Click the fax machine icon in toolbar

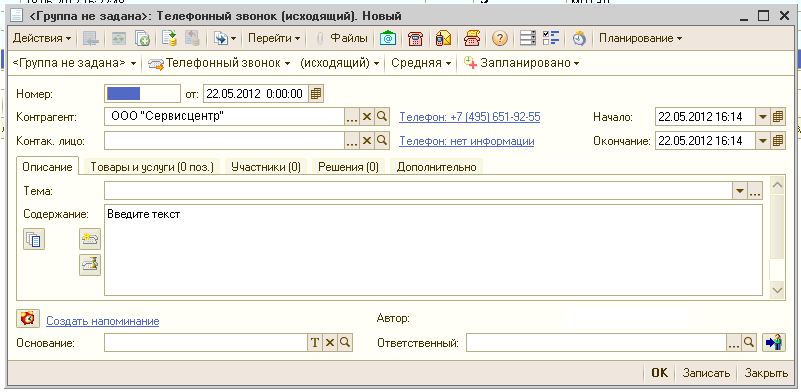pyautogui.click(x=472, y=38)
